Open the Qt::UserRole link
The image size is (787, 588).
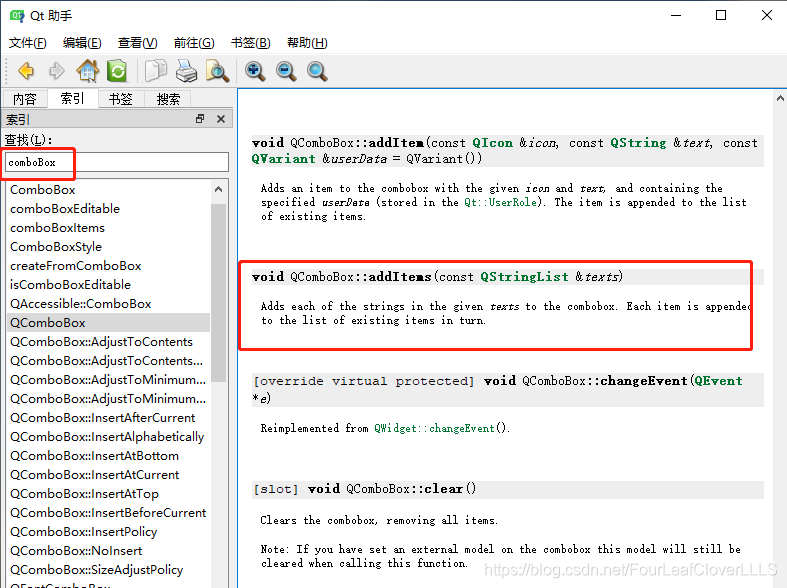500,202
